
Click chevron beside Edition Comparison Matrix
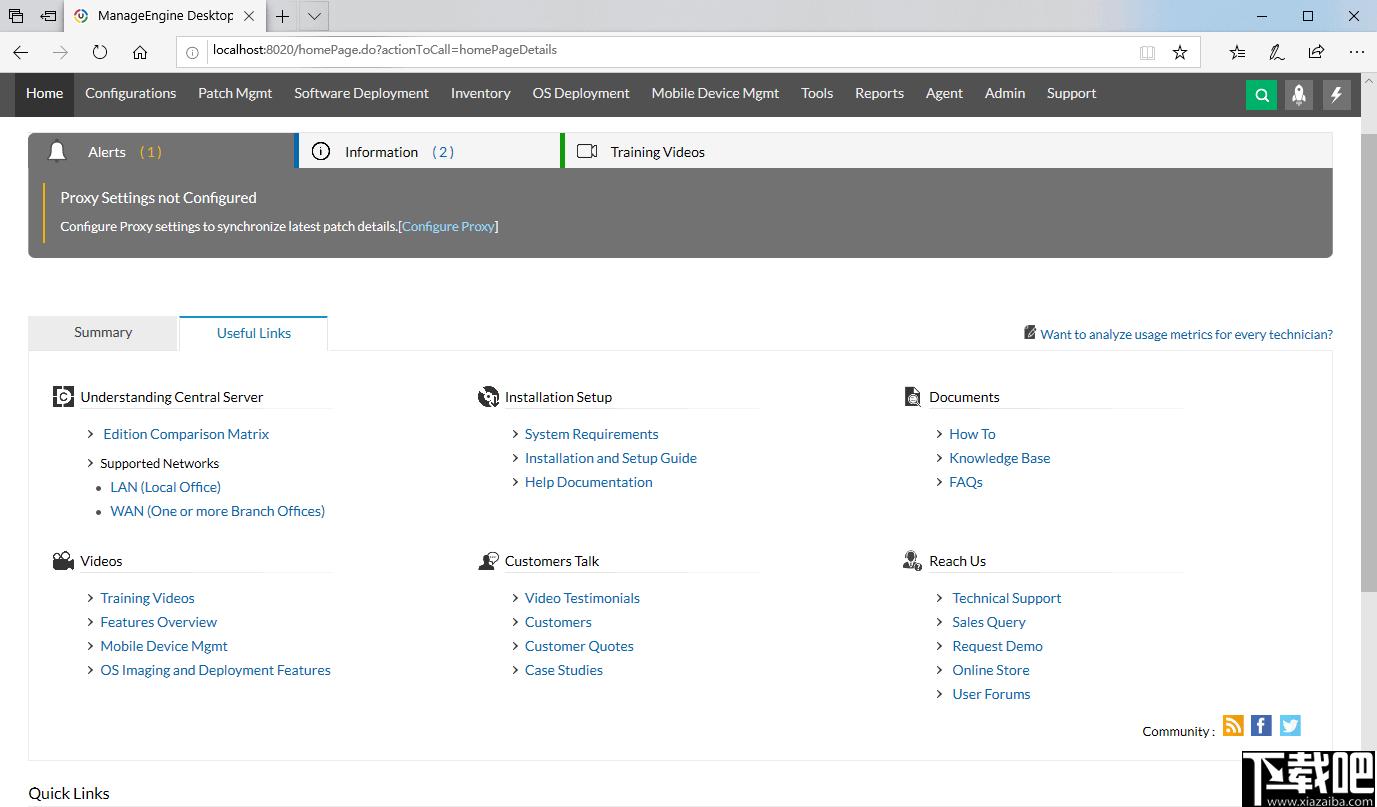(91, 434)
